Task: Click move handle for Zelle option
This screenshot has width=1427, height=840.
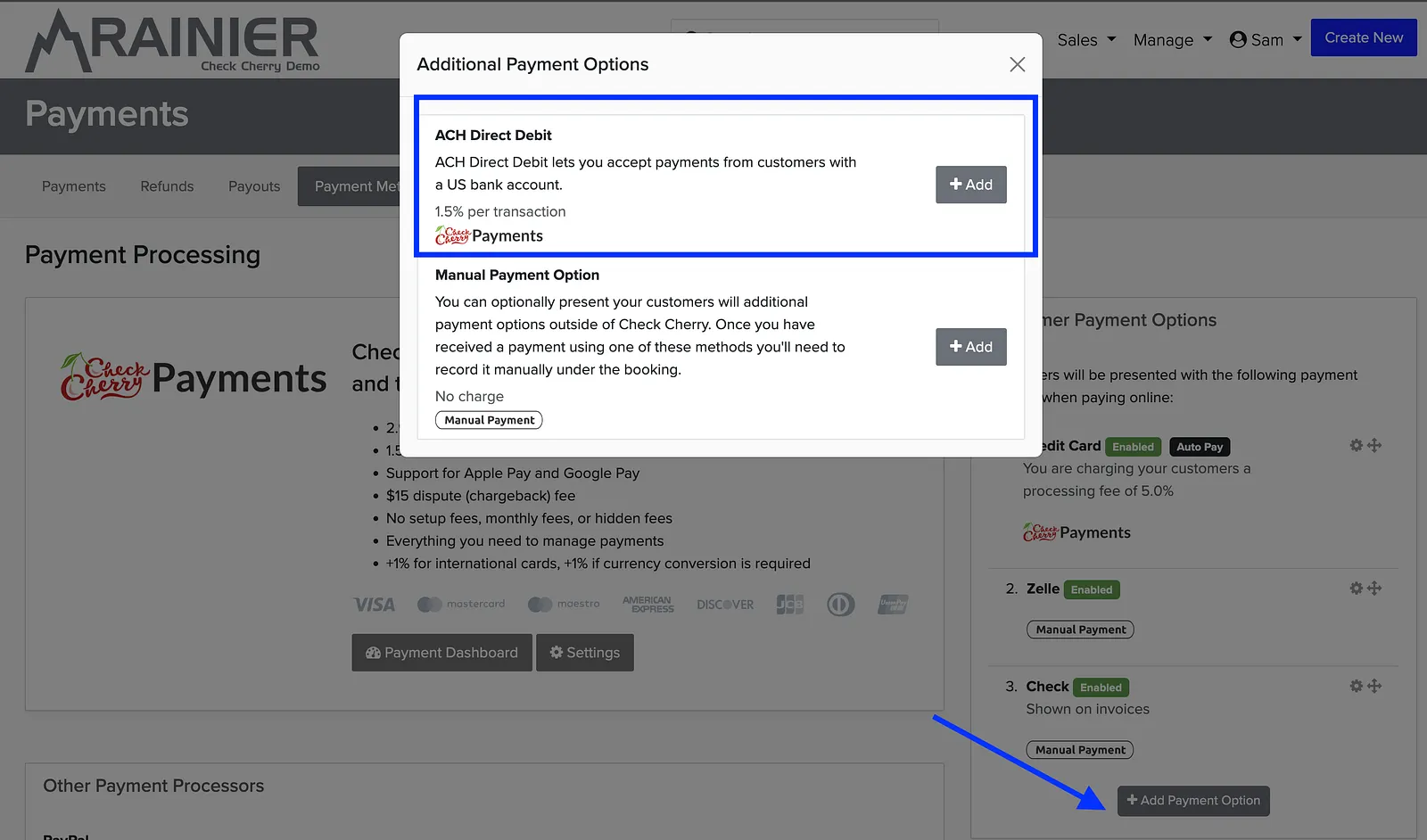Action: point(1374,589)
